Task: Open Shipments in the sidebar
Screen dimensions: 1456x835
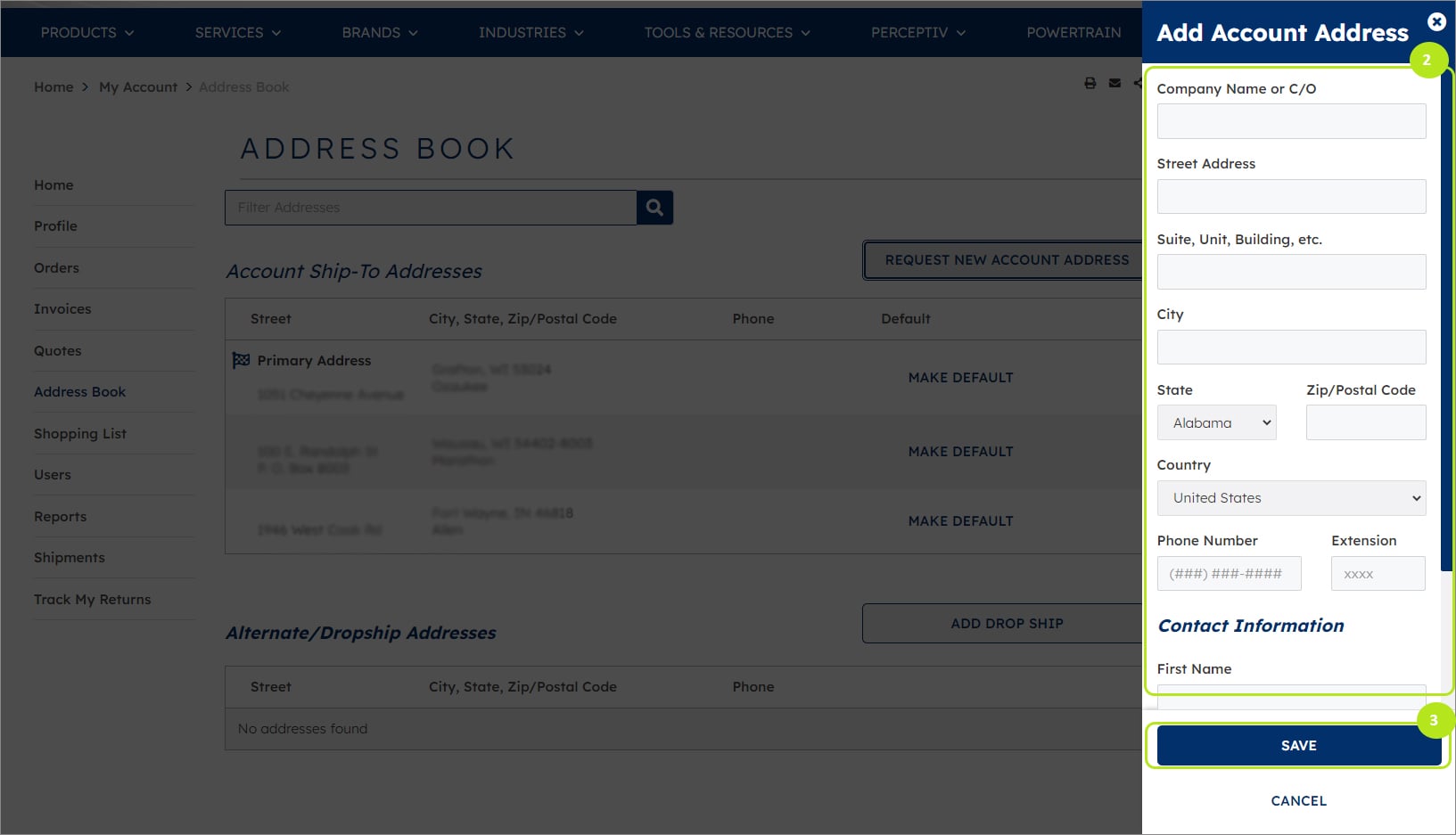Action: (x=70, y=558)
